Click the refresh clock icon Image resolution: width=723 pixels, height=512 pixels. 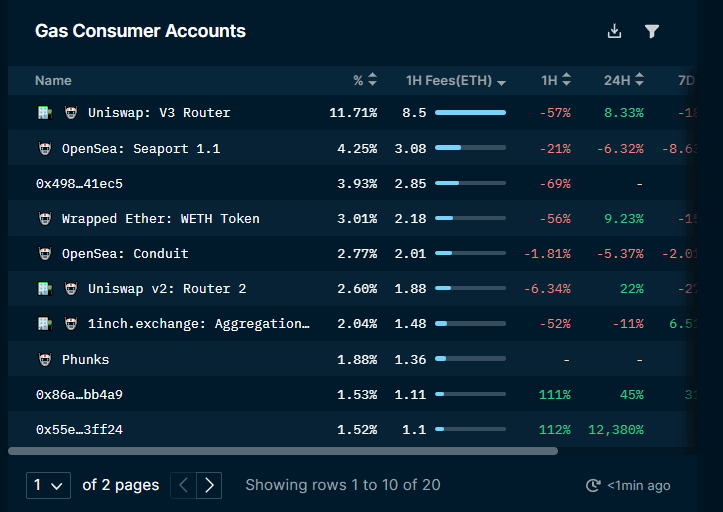pyautogui.click(x=593, y=485)
